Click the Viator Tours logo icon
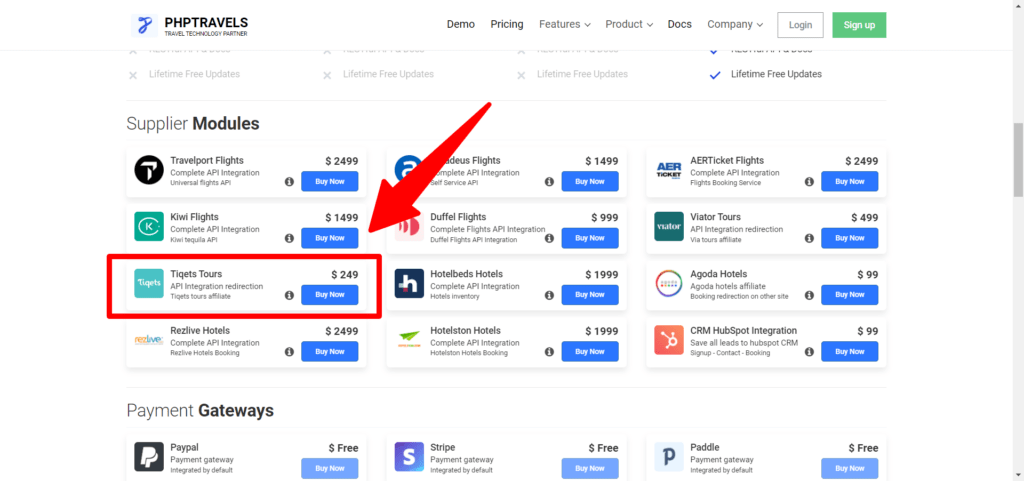The height and width of the screenshot is (481, 1024). click(x=669, y=226)
